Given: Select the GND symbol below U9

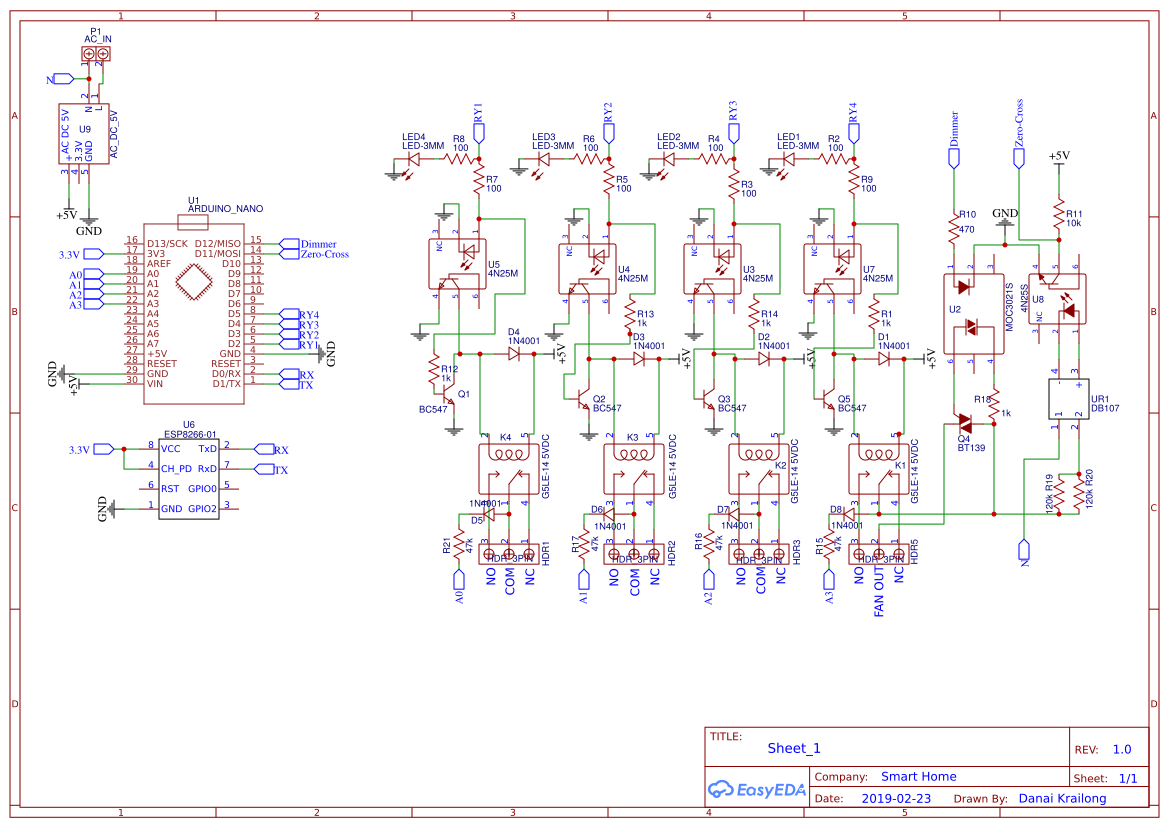Looking at the screenshot, I should (88, 222).
